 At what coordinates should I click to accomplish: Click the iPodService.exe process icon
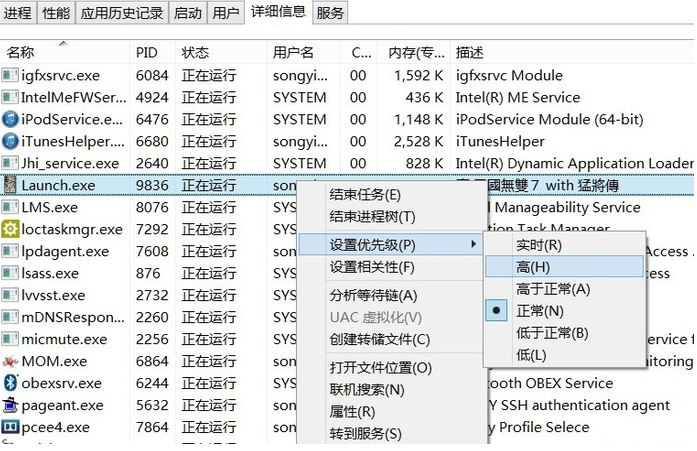coord(10,119)
